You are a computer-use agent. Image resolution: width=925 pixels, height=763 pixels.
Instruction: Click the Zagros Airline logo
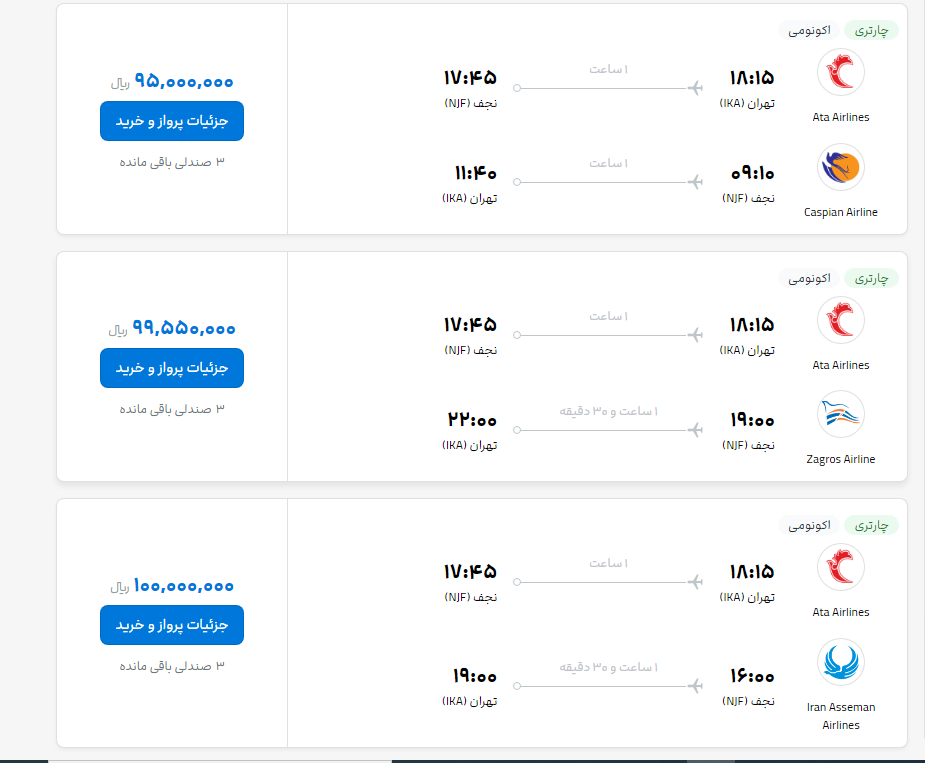coord(841,414)
